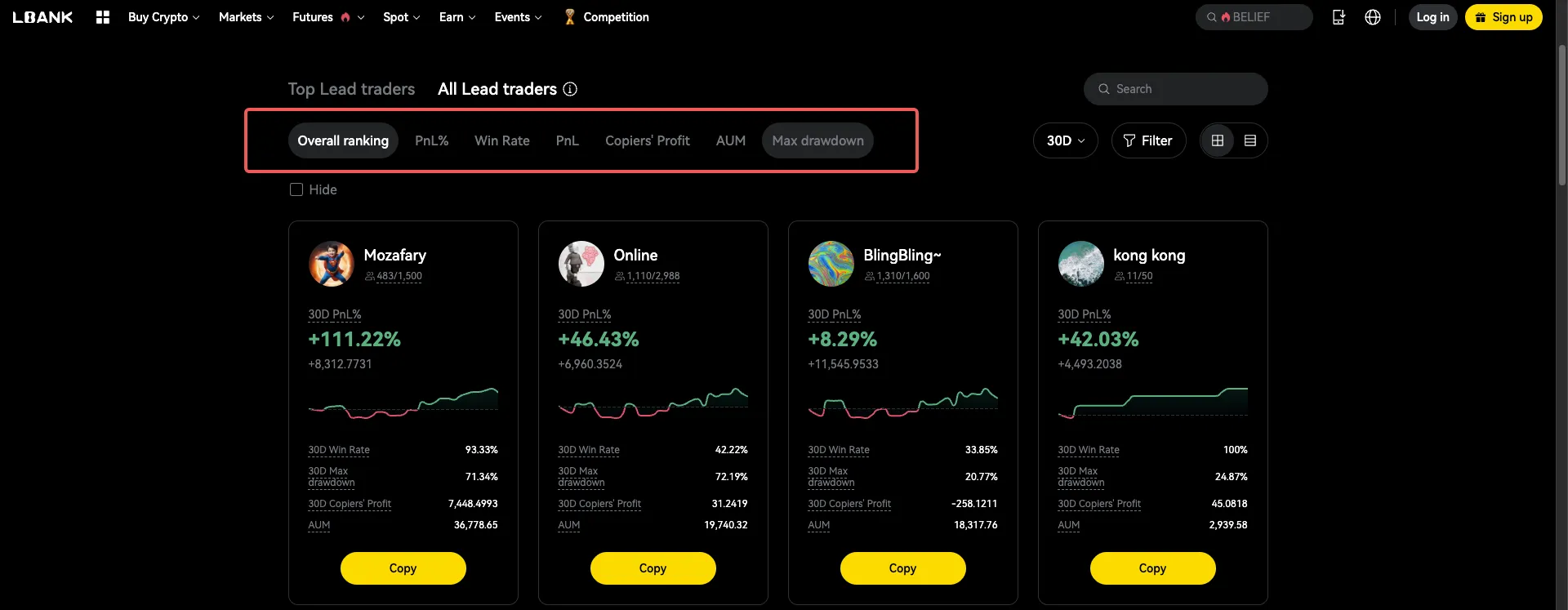Expand the 30D period dropdown

tap(1065, 140)
